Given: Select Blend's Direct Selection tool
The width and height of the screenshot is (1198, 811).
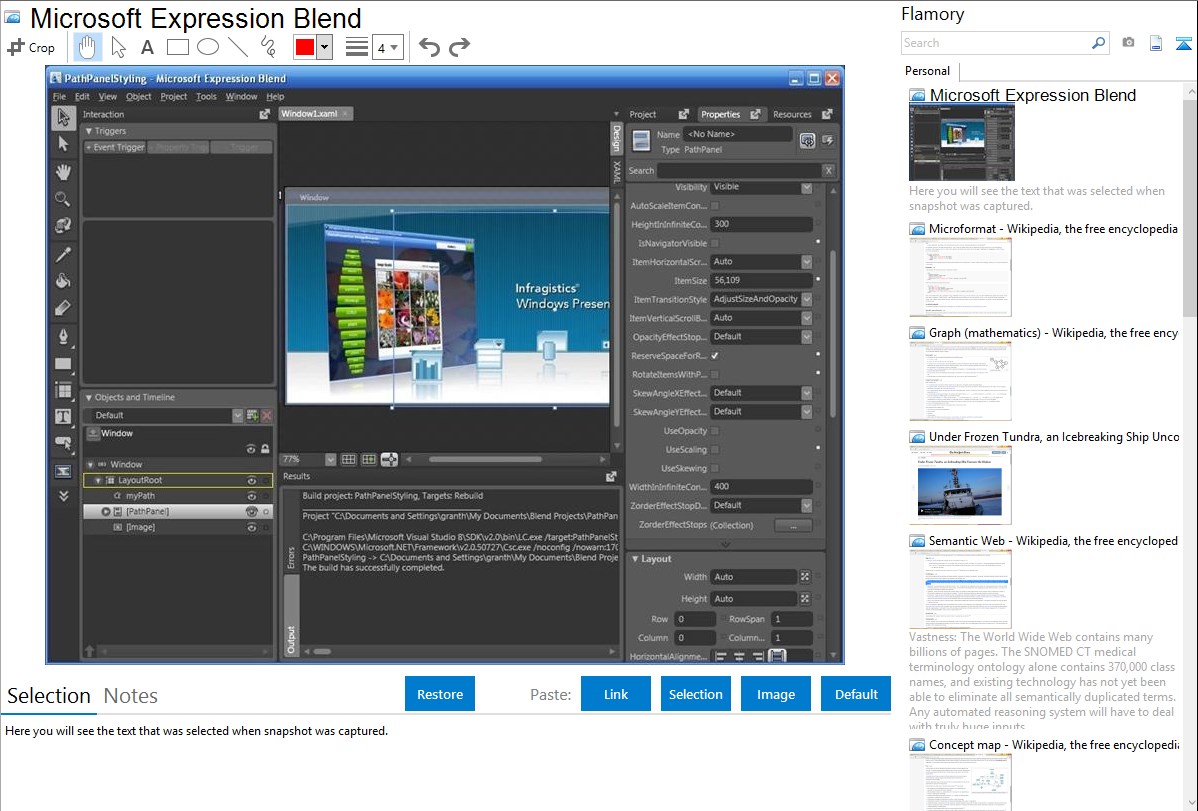Looking at the screenshot, I should (x=63, y=144).
